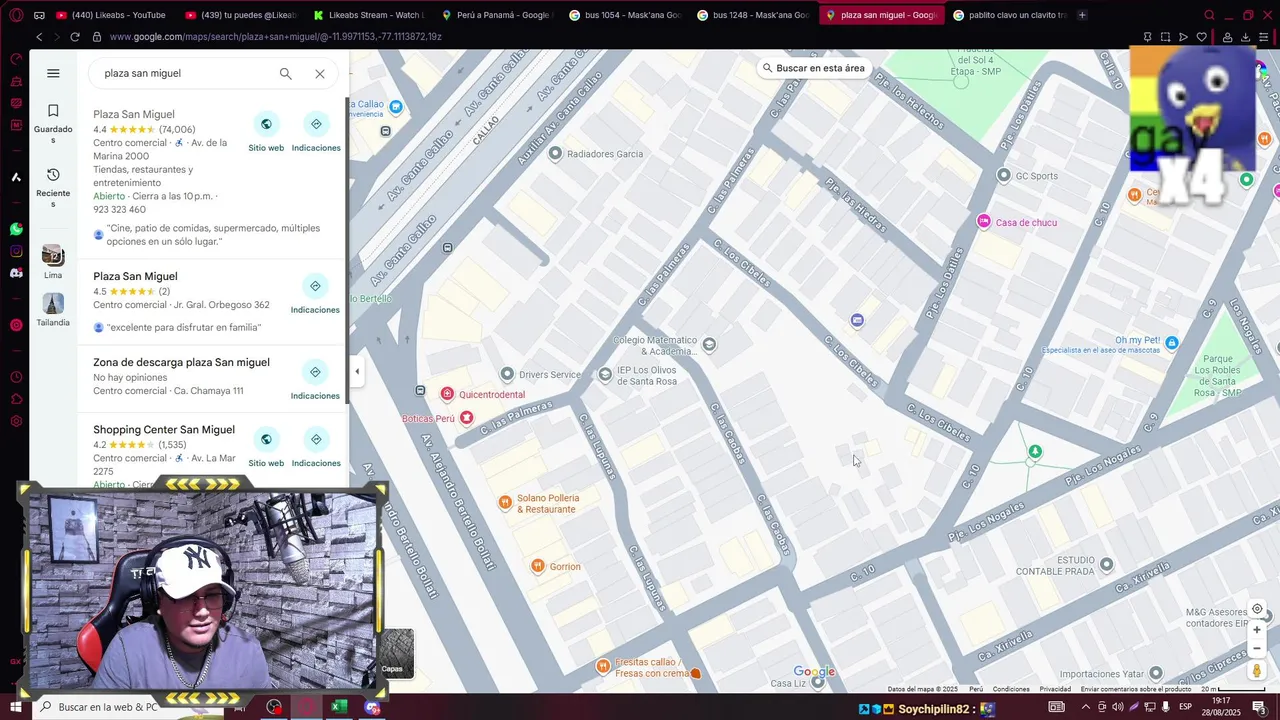The image size is (1280, 720).
Task: Reload the current page
Action: tap(74, 37)
